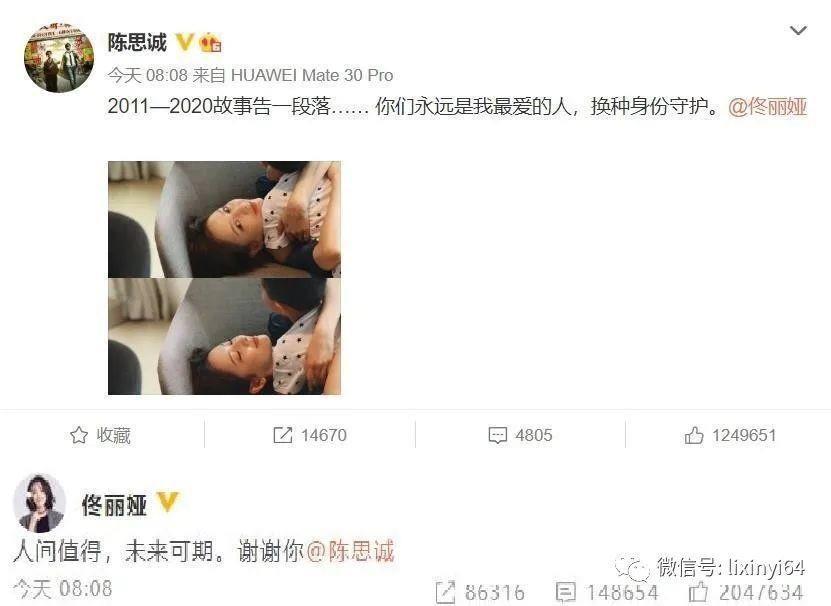This screenshot has width=831, height=606.
Task: Open the @陈思诚 mention link
Action: [x=350, y=551]
